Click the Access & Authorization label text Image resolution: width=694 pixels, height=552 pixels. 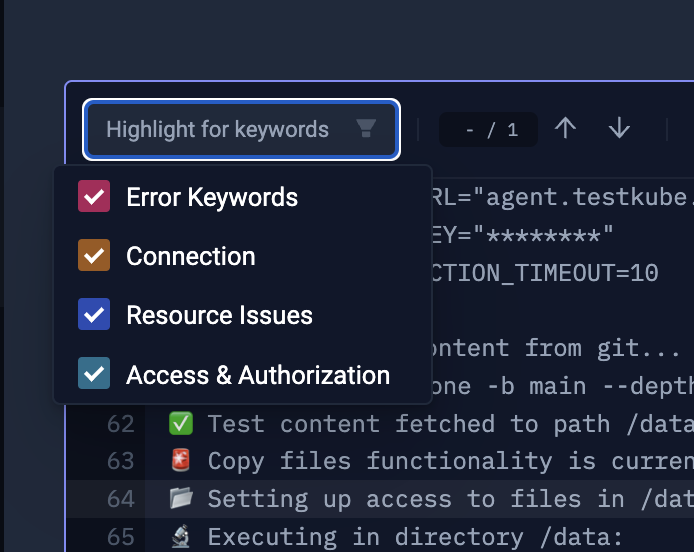tap(258, 375)
